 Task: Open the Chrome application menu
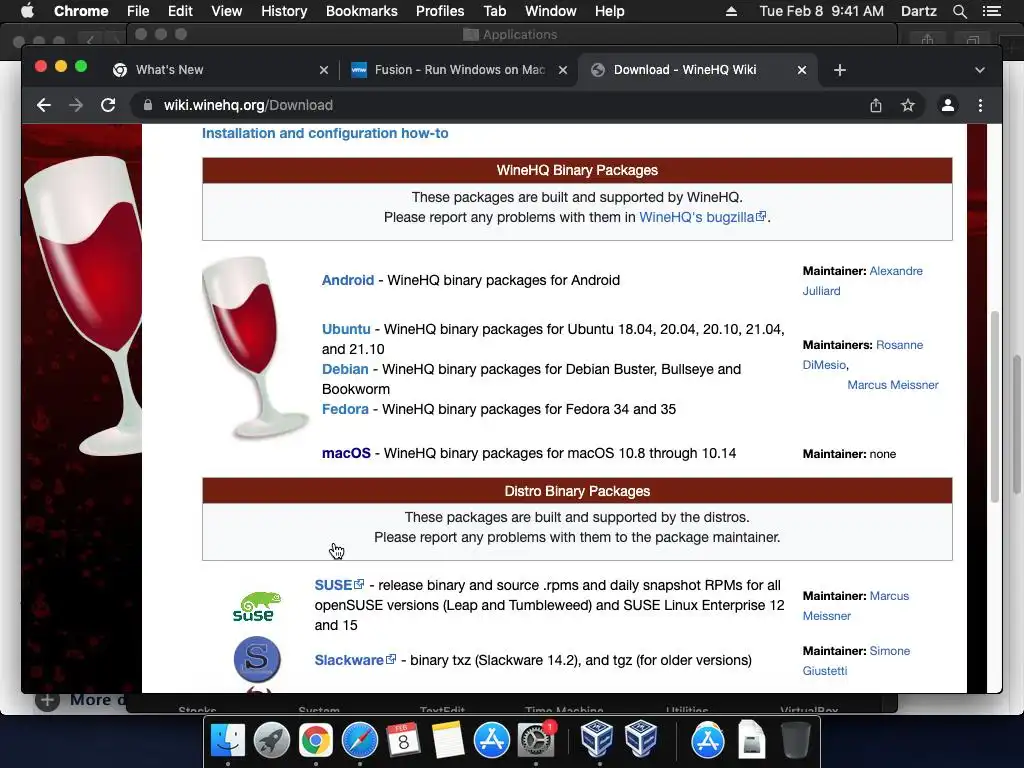click(x=81, y=11)
